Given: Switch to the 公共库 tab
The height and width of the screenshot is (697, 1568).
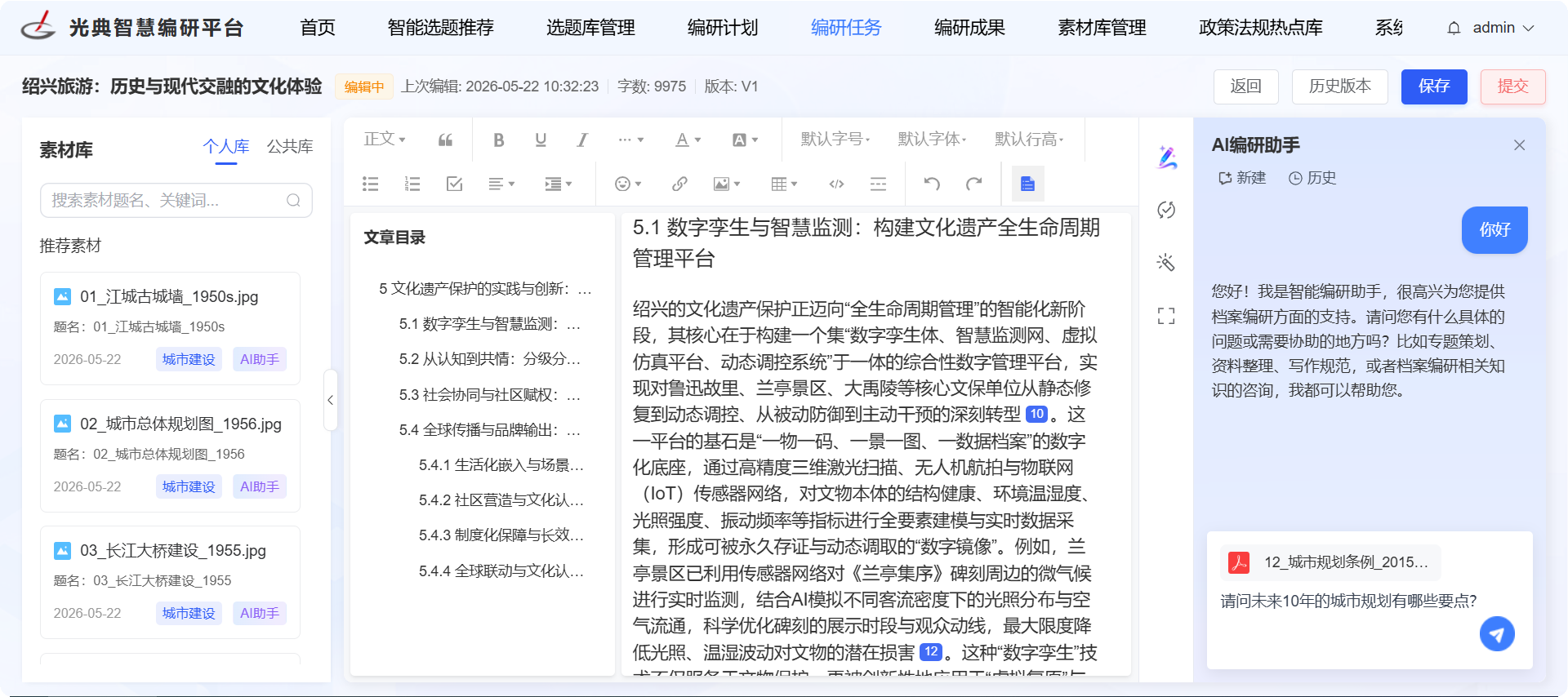Looking at the screenshot, I should click(x=290, y=146).
